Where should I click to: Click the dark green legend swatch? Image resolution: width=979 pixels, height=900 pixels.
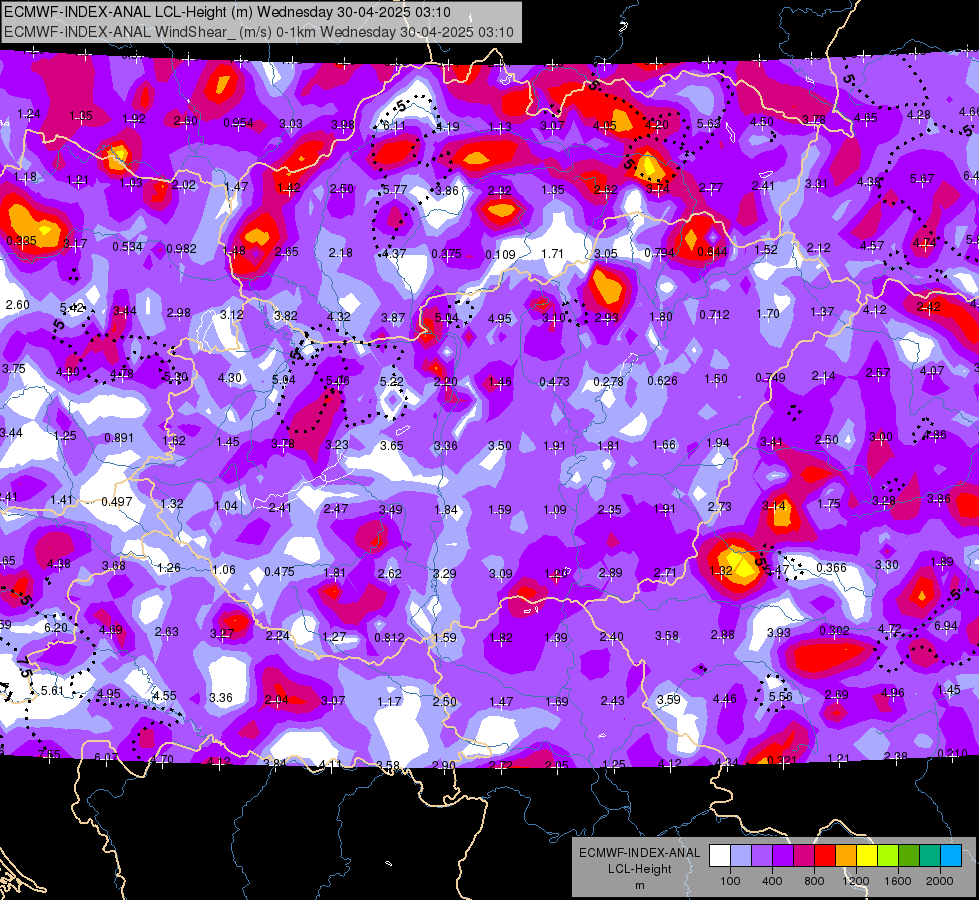click(x=909, y=856)
